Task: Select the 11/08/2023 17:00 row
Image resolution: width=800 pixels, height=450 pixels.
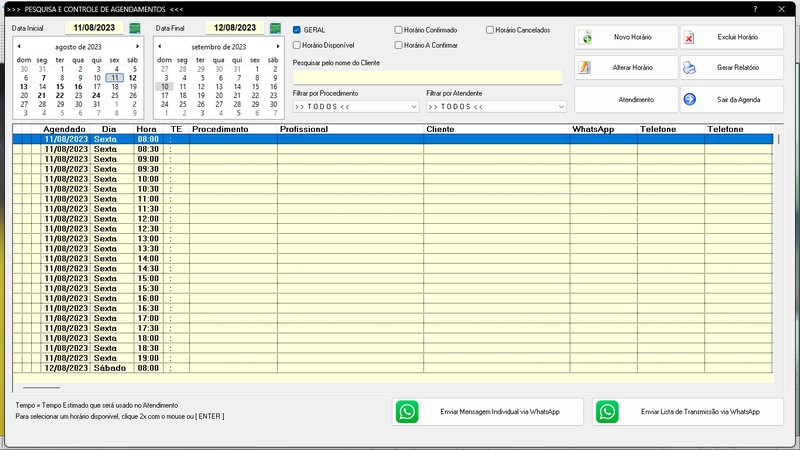Action: tap(393, 318)
